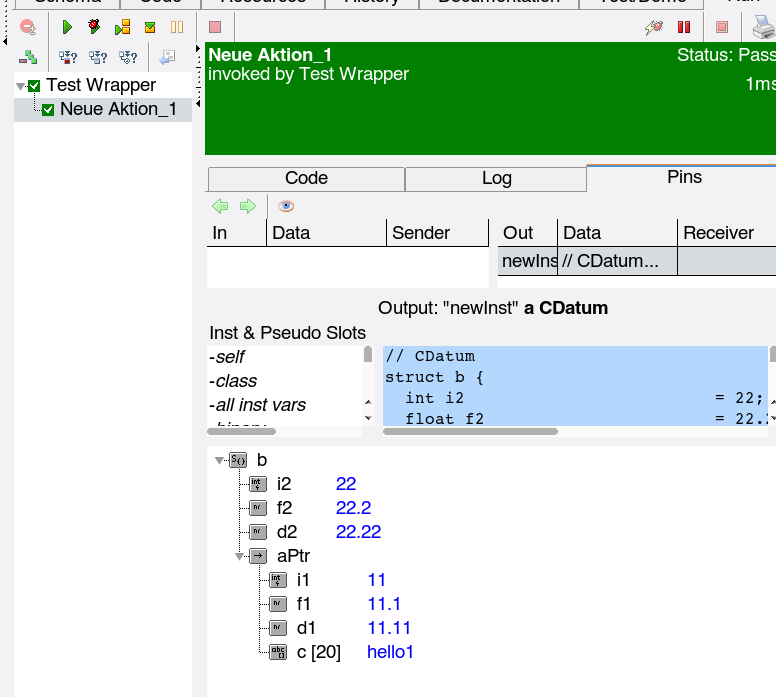
Task: Open the Log tab
Action: click(496, 179)
